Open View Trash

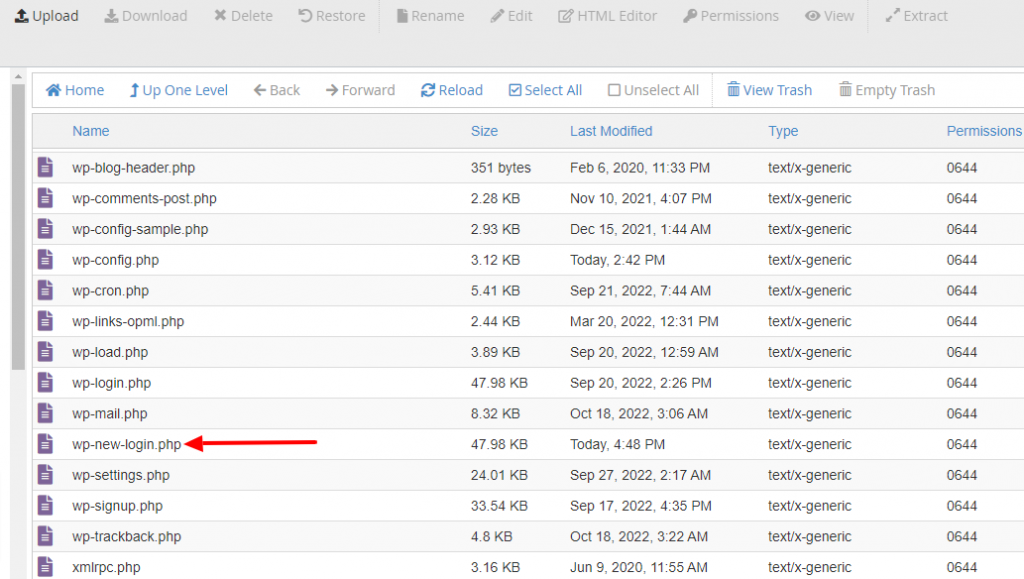769,90
